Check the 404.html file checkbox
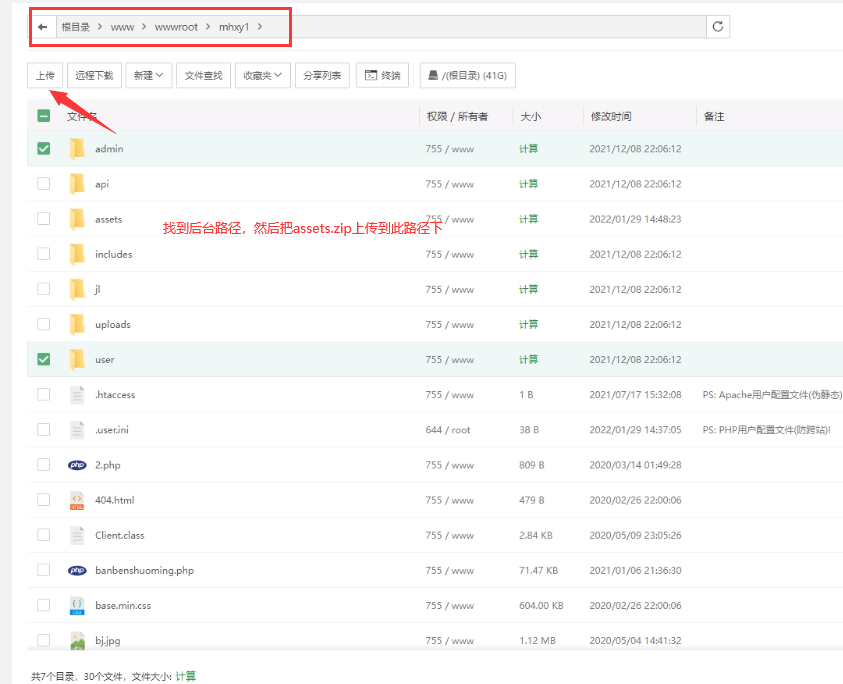Viewport: 843px width, 684px height. [44, 500]
